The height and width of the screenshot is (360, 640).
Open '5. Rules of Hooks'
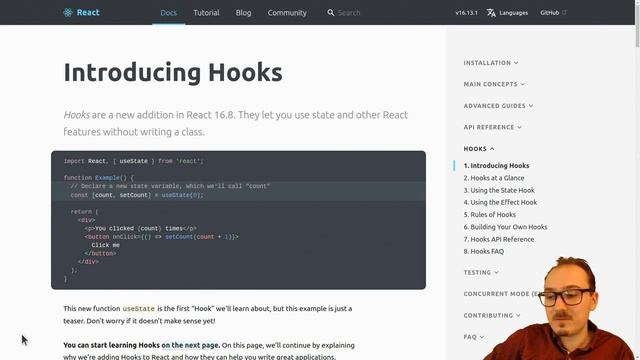pyautogui.click(x=490, y=215)
